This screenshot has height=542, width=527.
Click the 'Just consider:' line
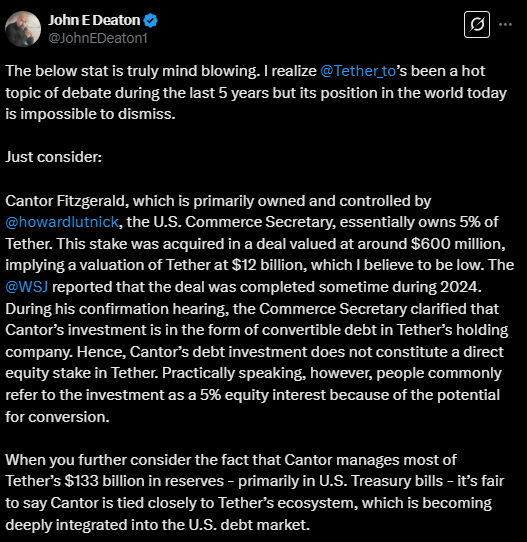[54, 157]
